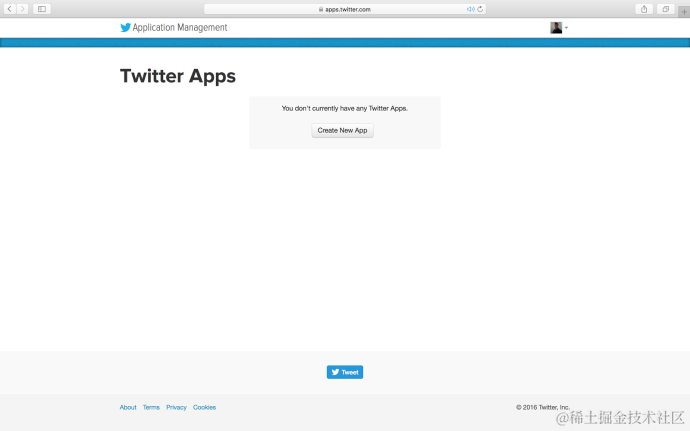Click the apps.twitter.com address bar
The image size is (690, 431).
coord(345,9)
